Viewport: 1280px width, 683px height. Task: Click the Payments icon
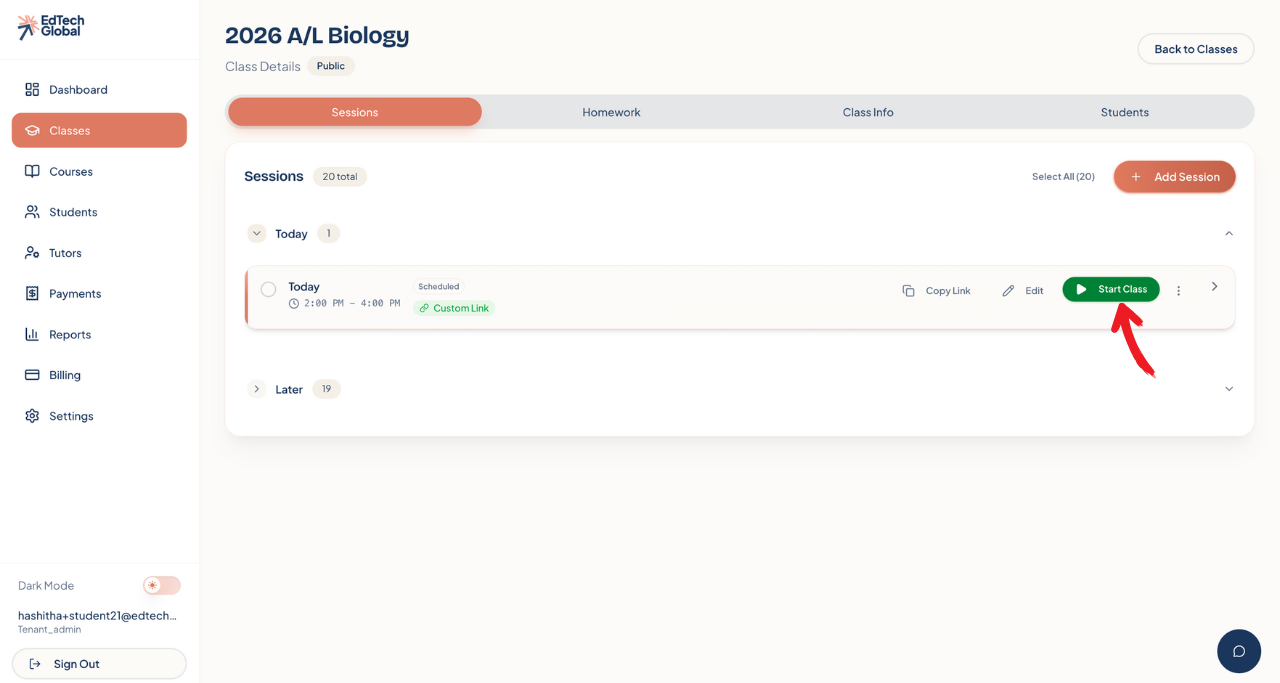32,294
